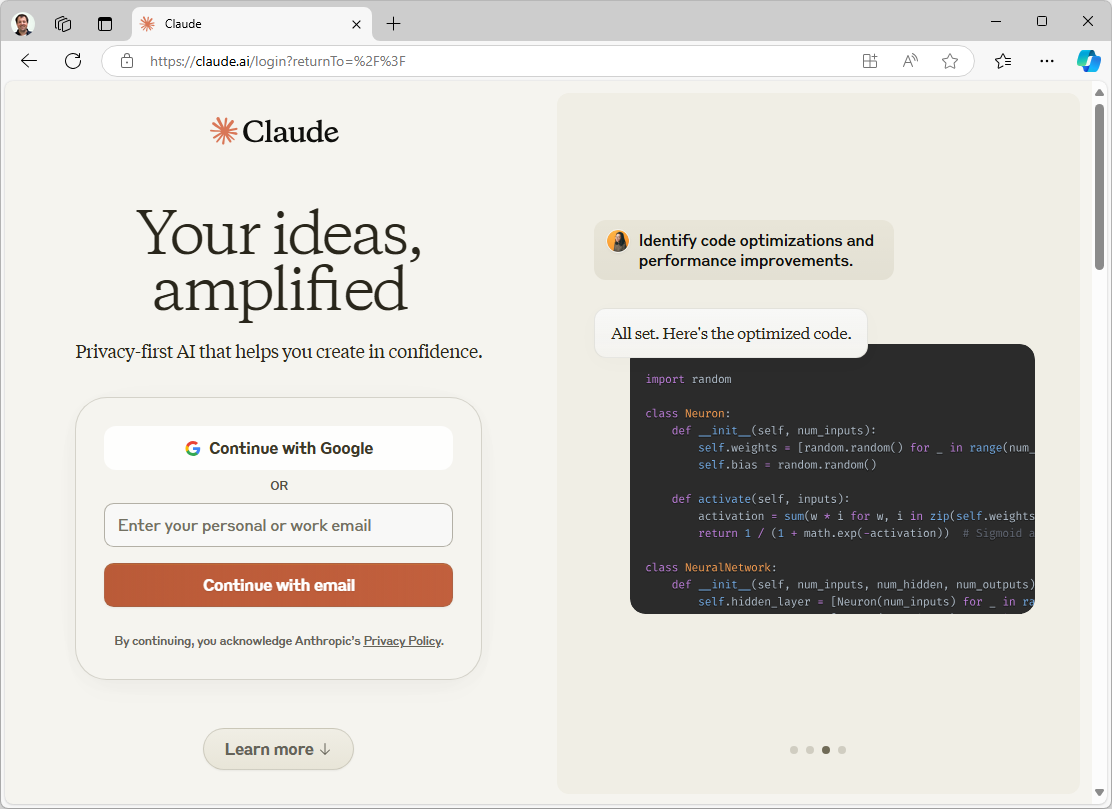The height and width of the screenshot is (809, 1112).
Task: Go back with the back arrow
Action: (x=29, y=61)
